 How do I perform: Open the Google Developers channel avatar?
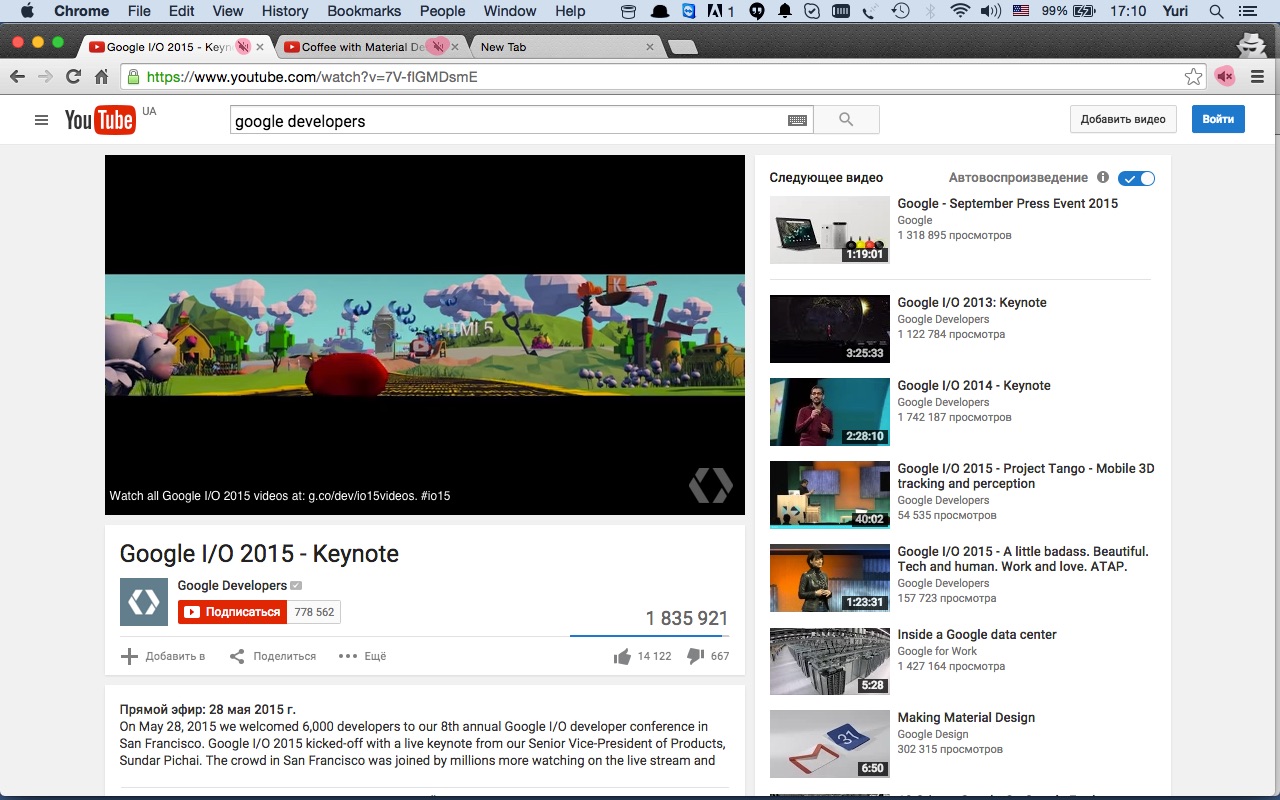[x=144, y=602]
